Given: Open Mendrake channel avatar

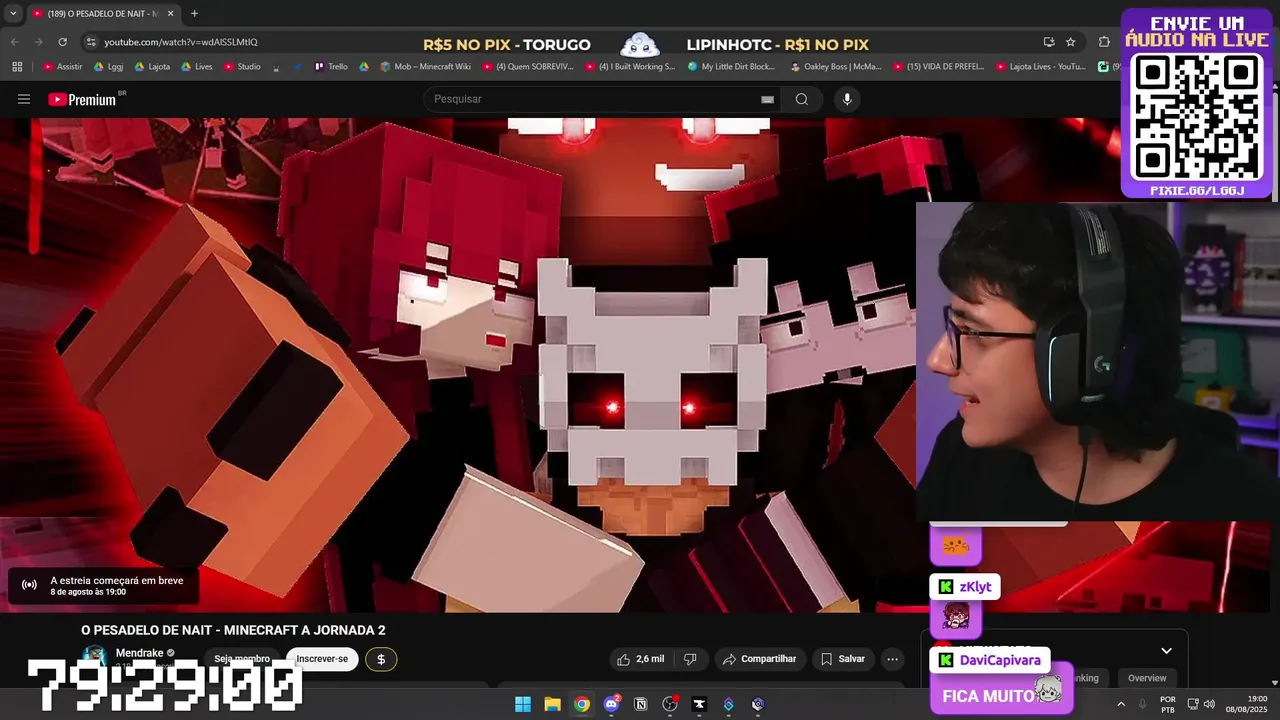Looking at the screenshot, I should (95, 658).
